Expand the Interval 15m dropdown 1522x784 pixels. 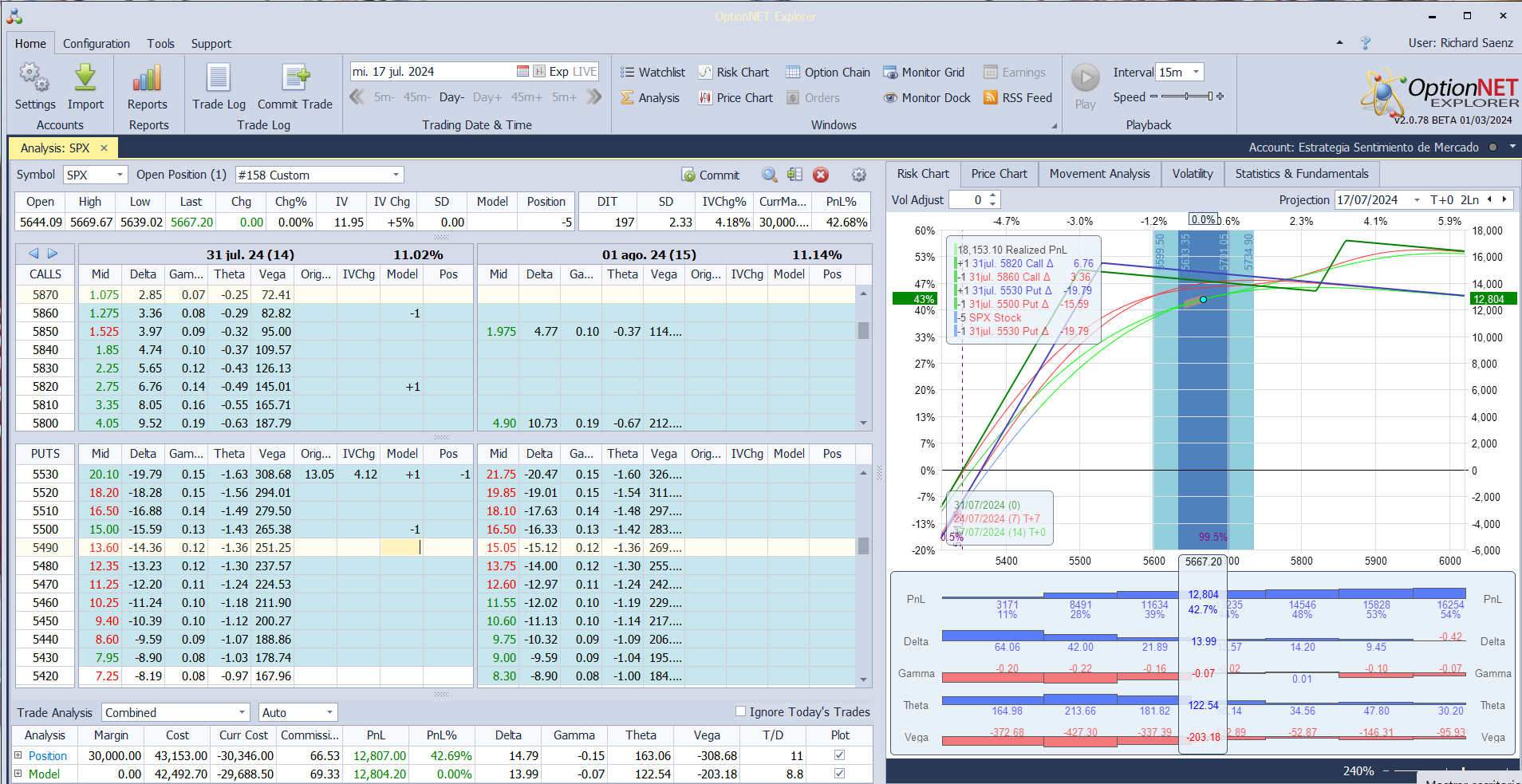pyautogui.click(x=1195, y=73)
